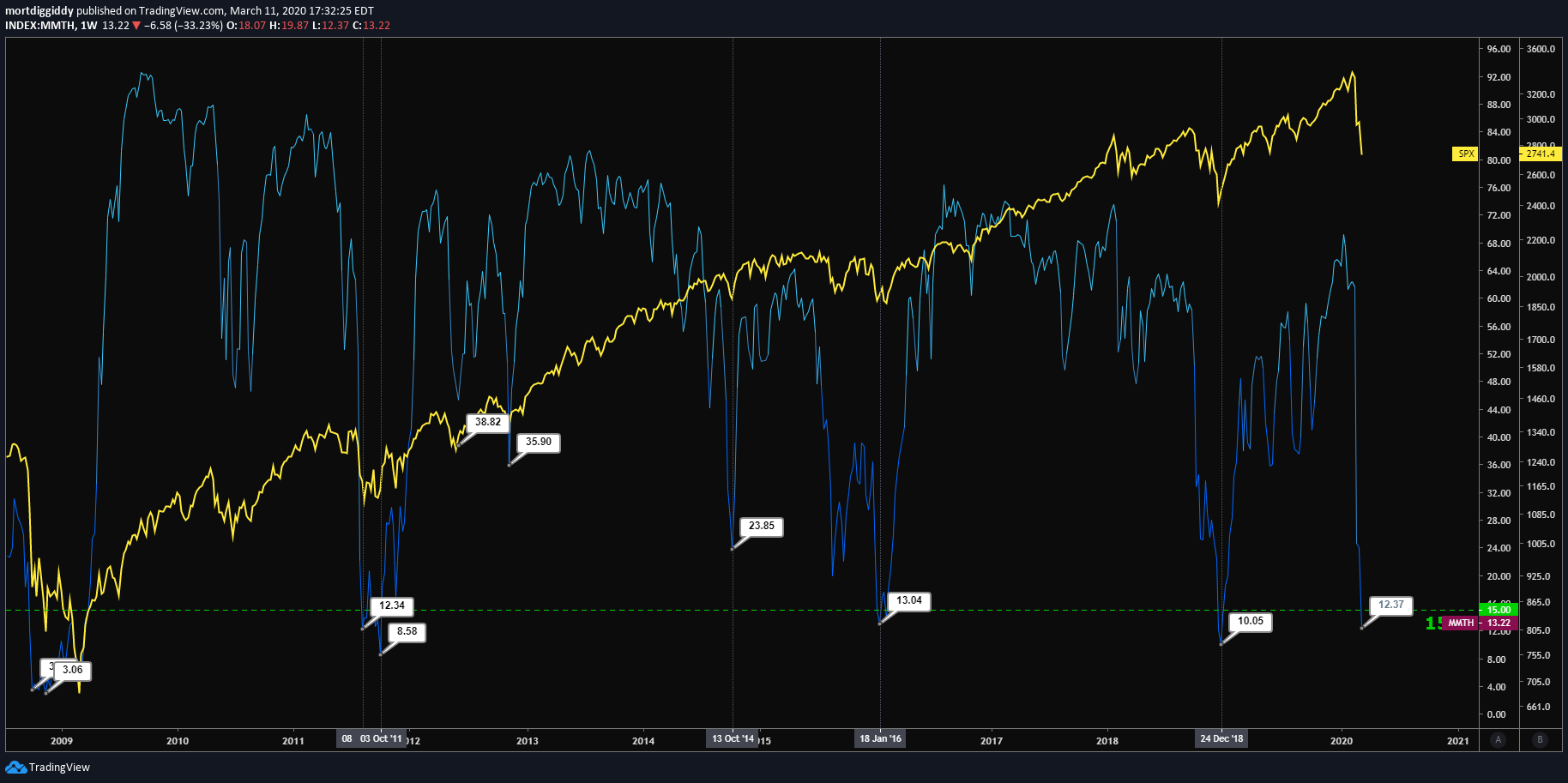This screenshot has width=1568, height=783.
Task: Click the L:12.37 low value in header
Action: click(330, 26)
